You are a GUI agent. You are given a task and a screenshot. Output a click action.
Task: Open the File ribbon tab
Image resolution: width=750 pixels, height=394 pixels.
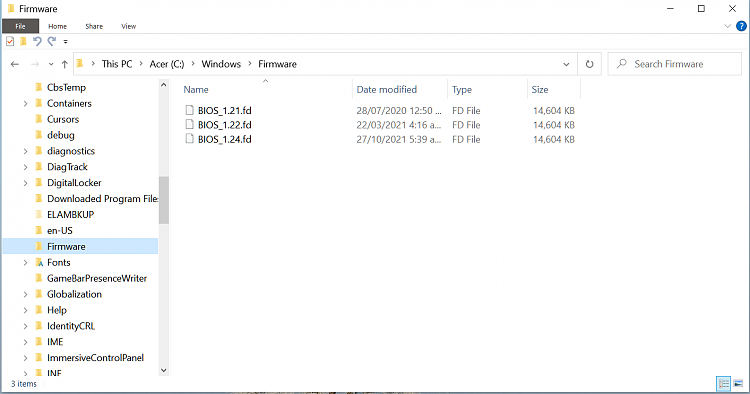[20, 26]
